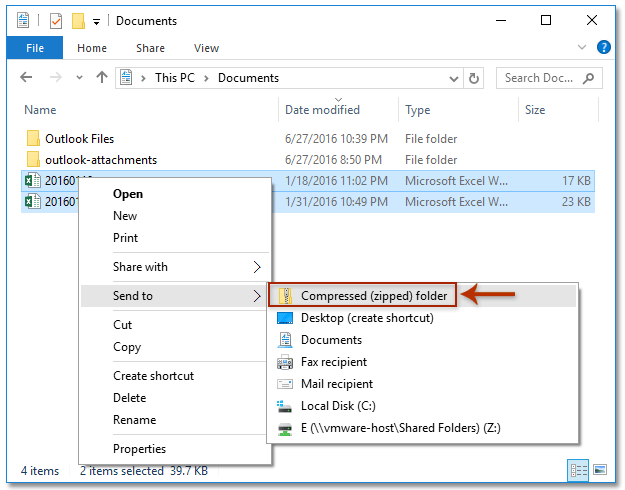Image resolution: width=625 pixels, height=490 pixels.
Task: Open the File tab
Action: [x=35, y=48]
